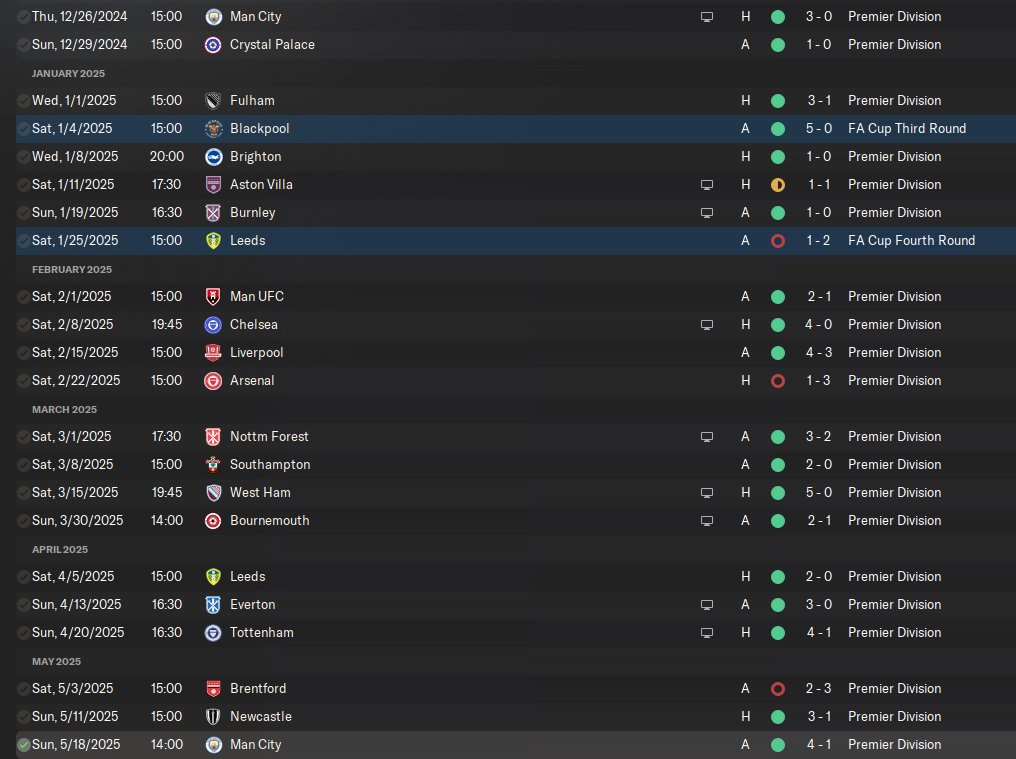Collapse the JANUARY 2025 section header
Screen dimensions: 1016x759
pyautogui.click(x=68, y=73)
